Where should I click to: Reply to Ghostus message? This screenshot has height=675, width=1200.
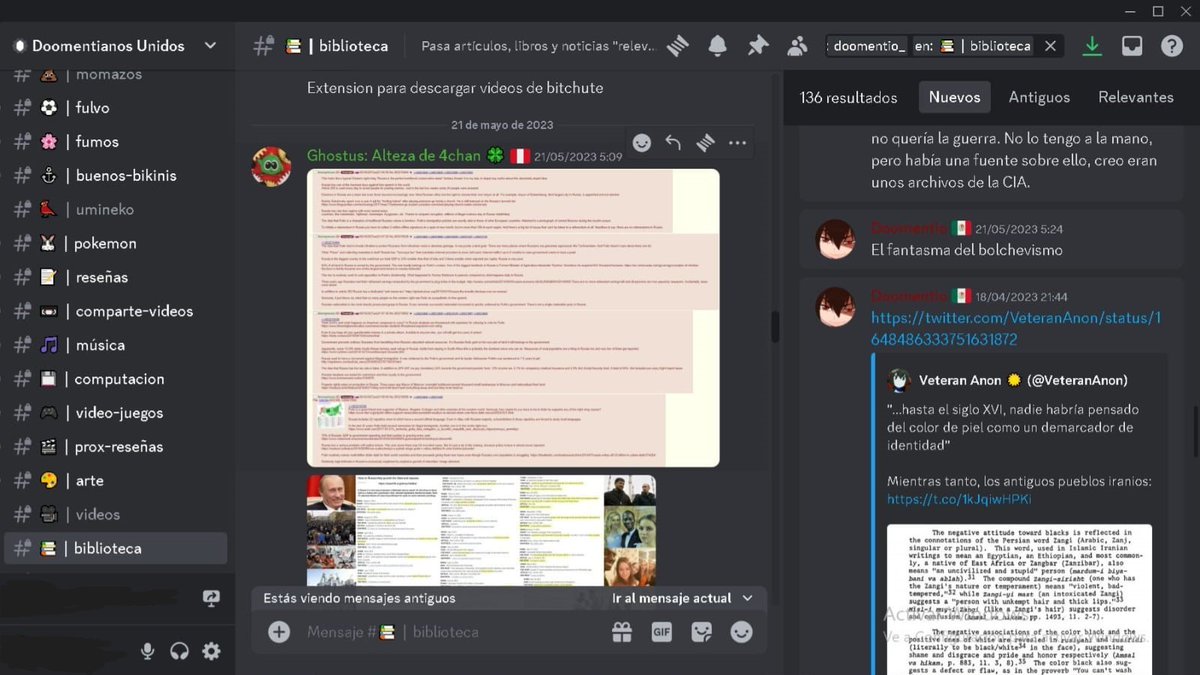pyautogui.click(x=673, y=143)
